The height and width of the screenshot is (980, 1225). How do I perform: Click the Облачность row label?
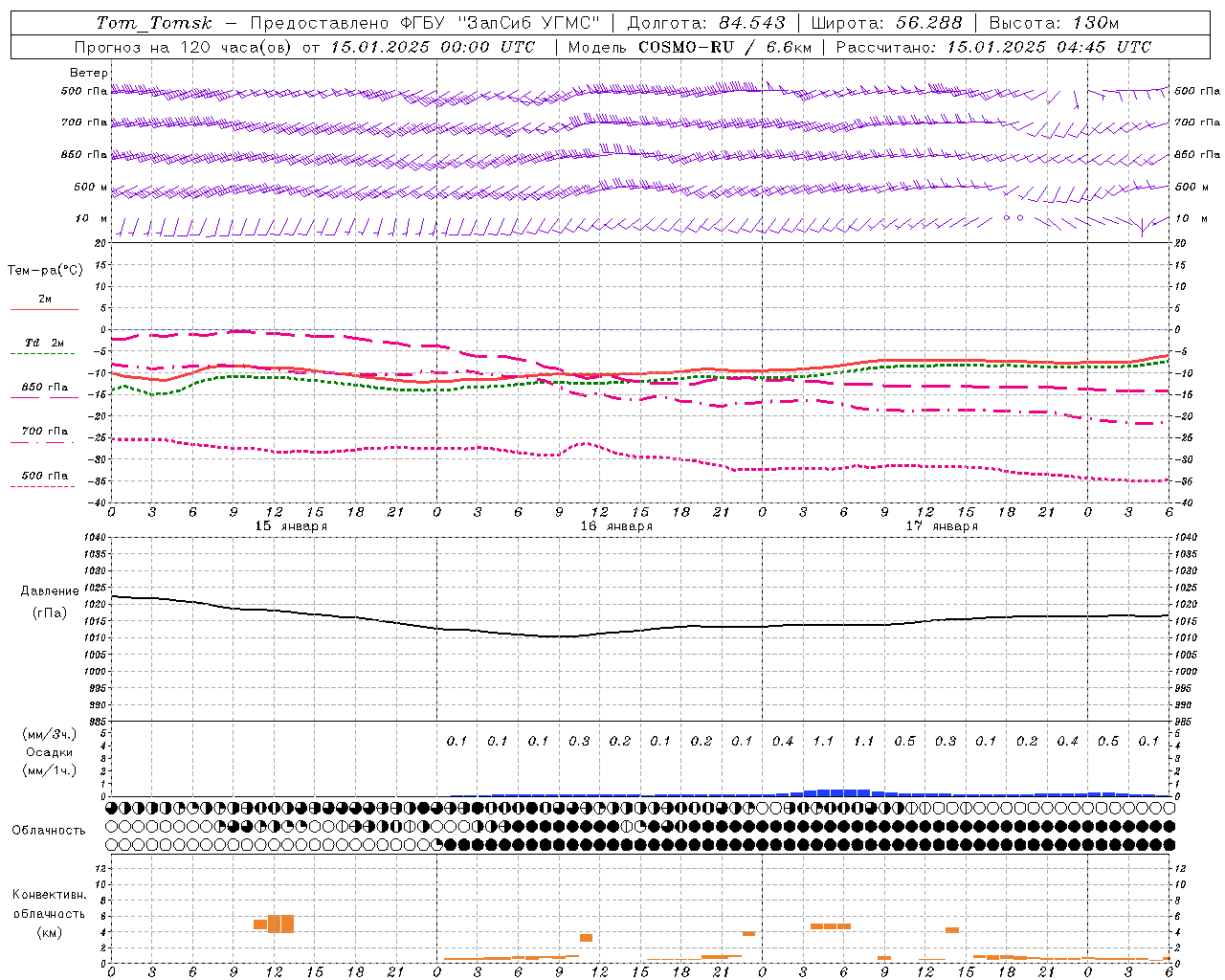[x=49, y=831]
